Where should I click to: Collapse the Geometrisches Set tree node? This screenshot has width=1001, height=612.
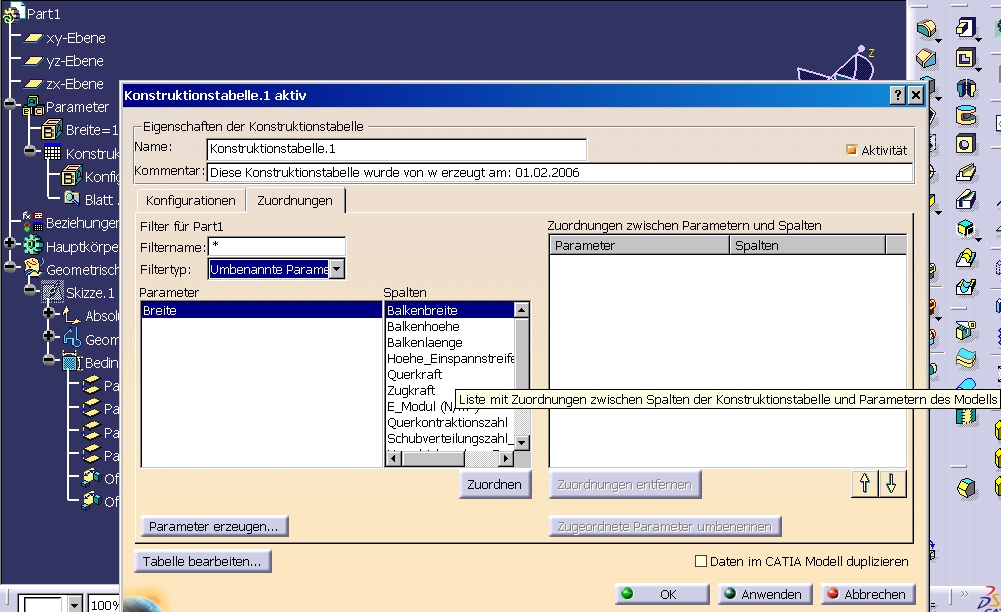pyautogui.click(x=10, y=266)
